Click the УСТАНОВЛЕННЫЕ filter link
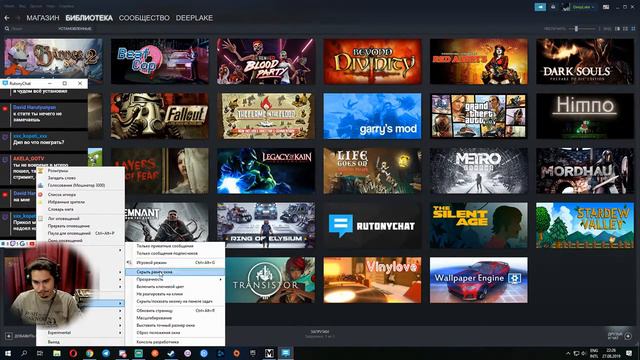640x360 pixels. coord(75,29)
